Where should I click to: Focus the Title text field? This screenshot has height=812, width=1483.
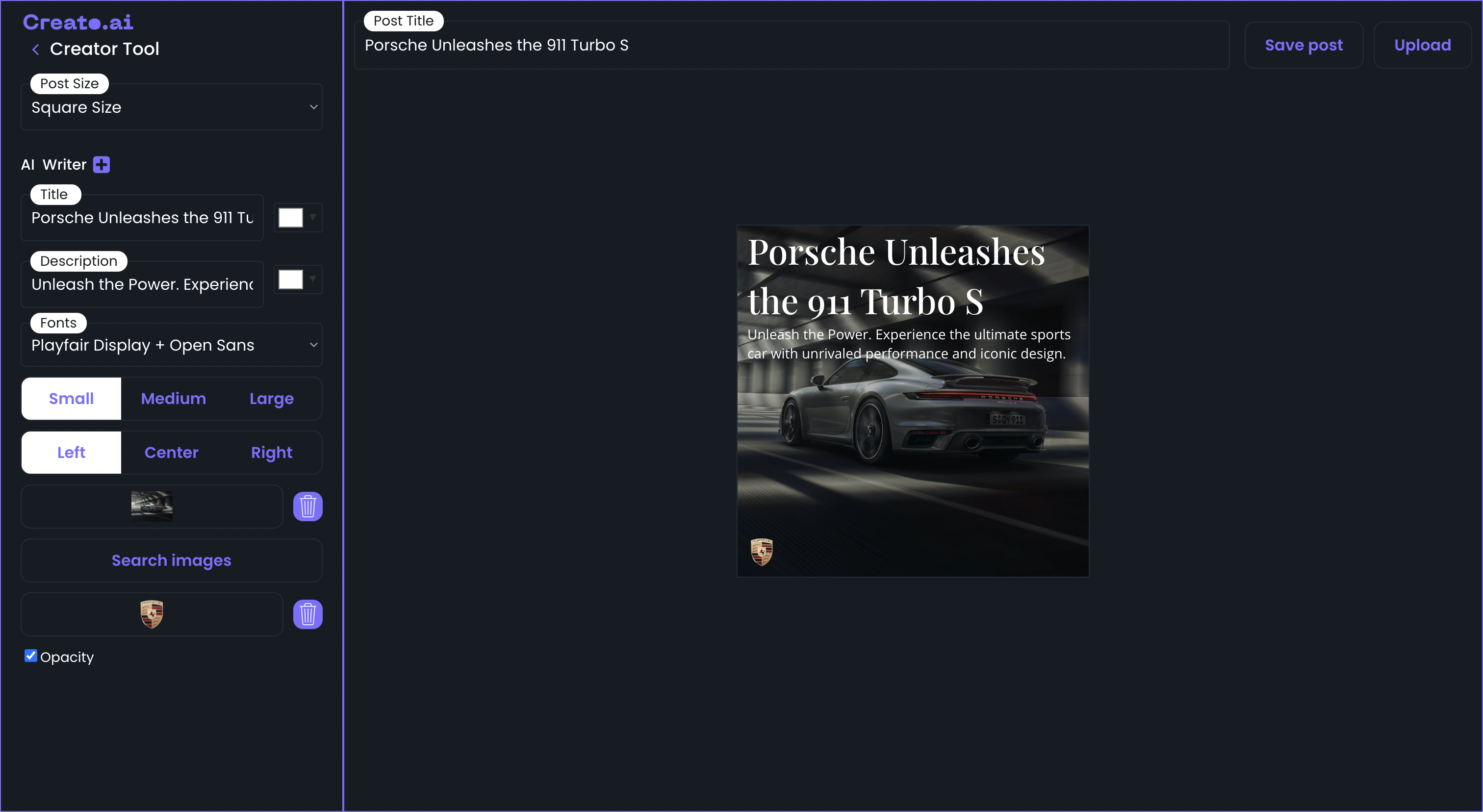coord(142,218)
